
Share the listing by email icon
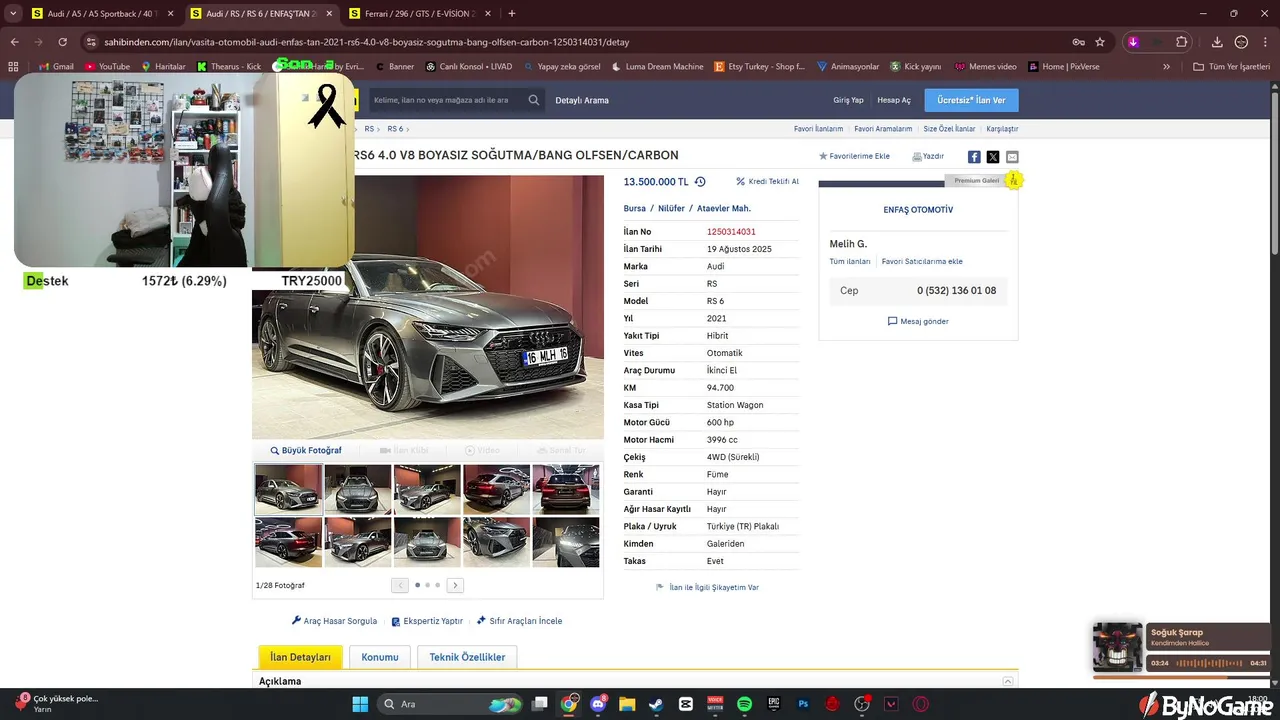(x=1012, y=157)
